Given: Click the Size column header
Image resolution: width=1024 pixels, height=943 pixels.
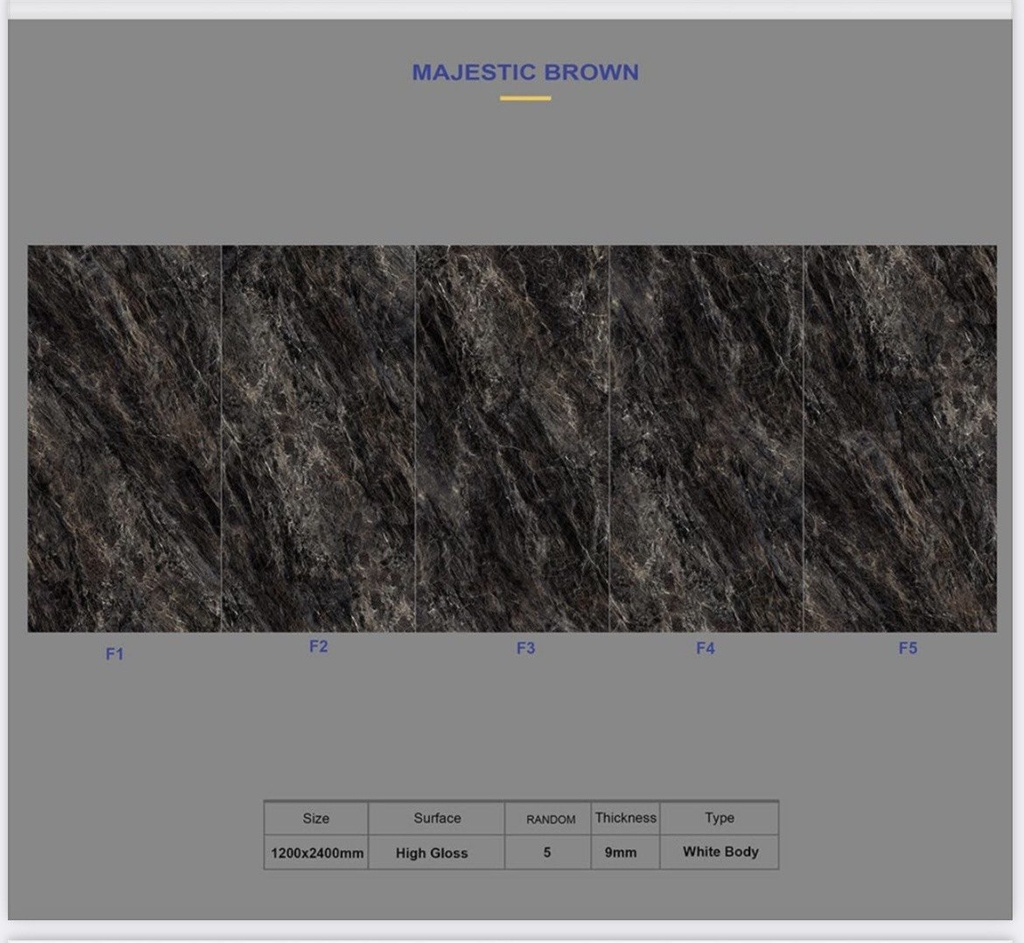Looking at the screenshot, I should tap(316, 818).
